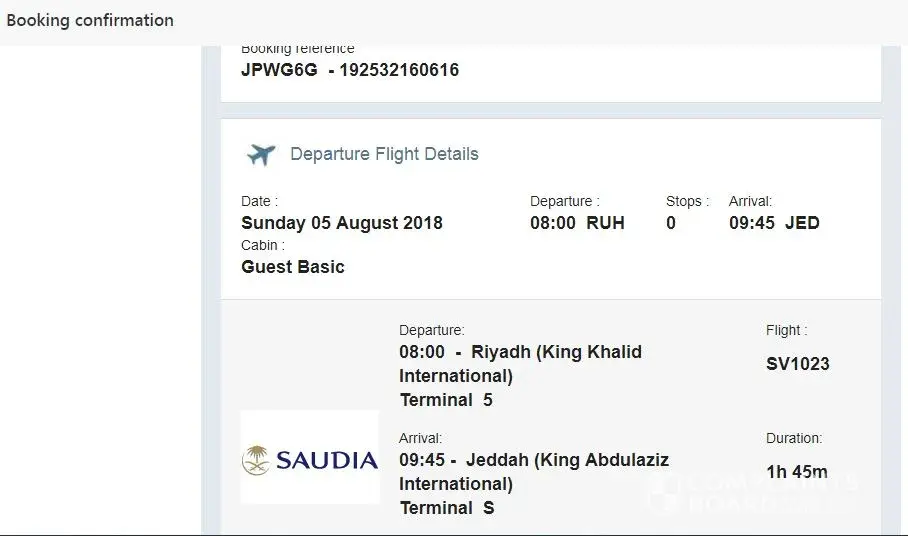Click the airplane icon beside Departure Flight Details
The height and width of the screenshot is (536, 908).
(x=261, y=155)
